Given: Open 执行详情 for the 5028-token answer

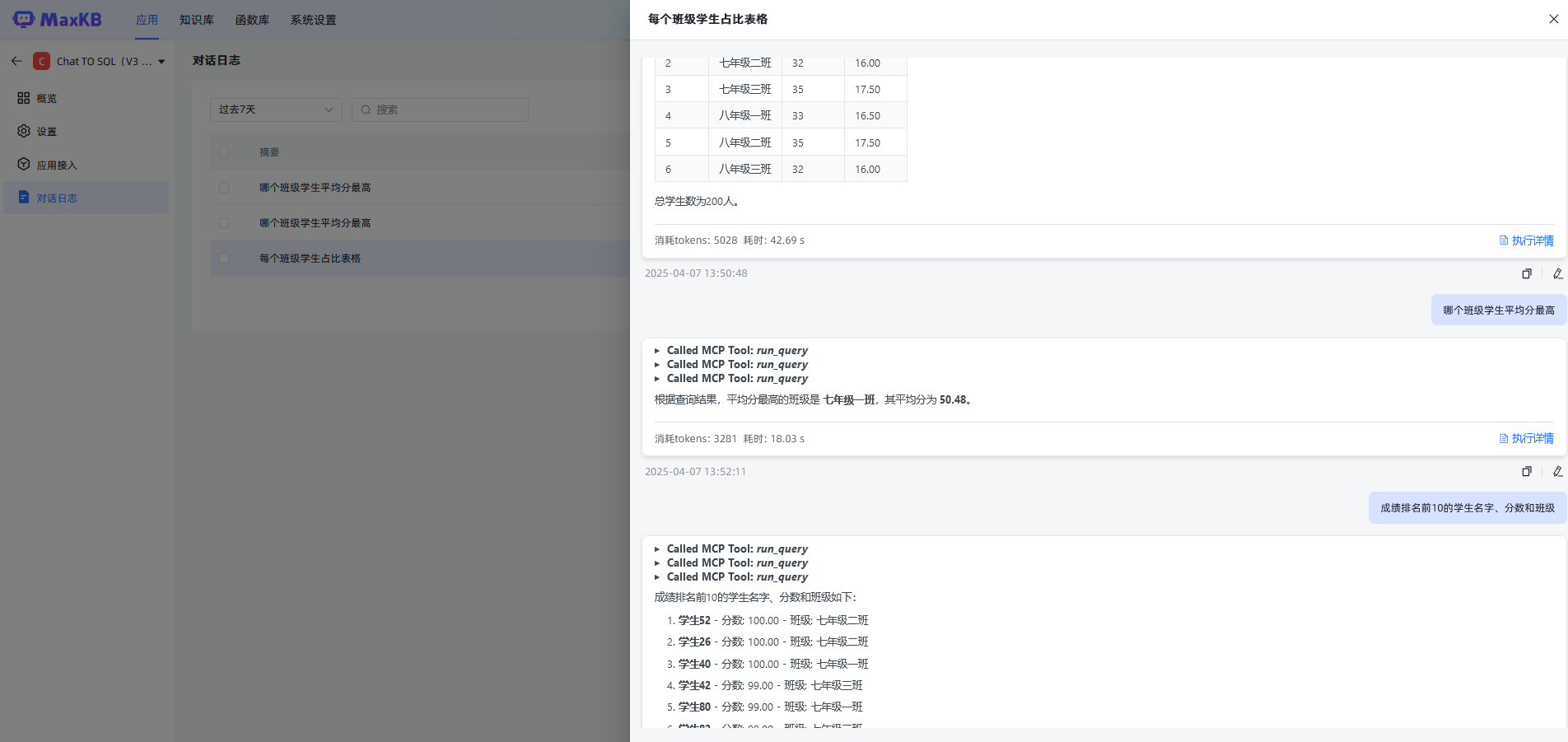Looking at the screenshot, I should (x=1526, y=240).
